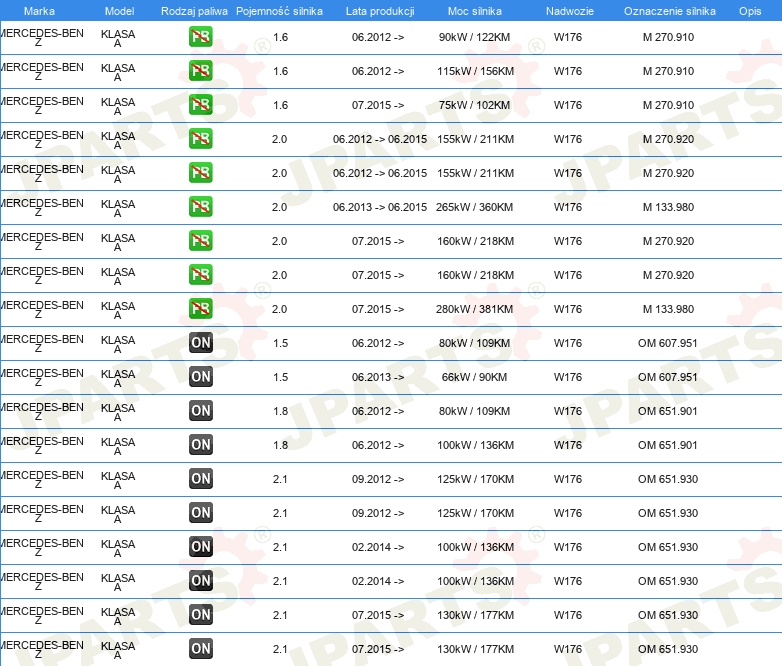782x666 pixels.
Task: Select the ON icon in the 1.8 100kW / 136KM row
Action: tap(200, 445)
